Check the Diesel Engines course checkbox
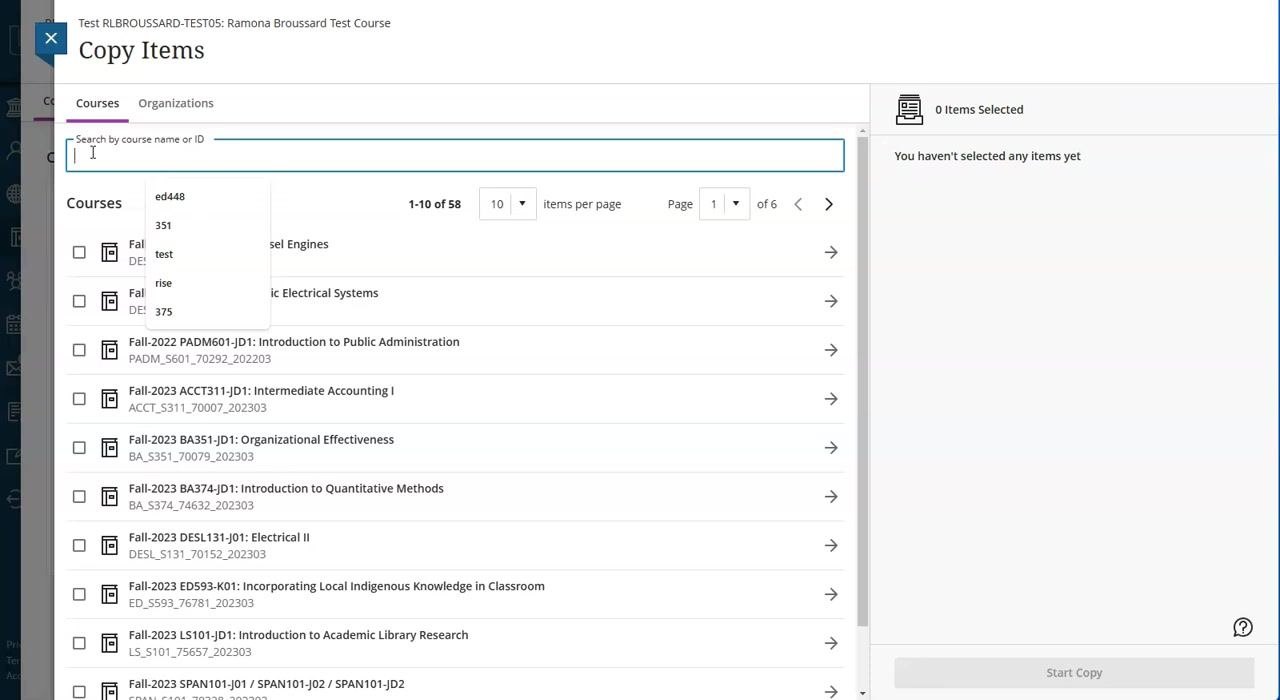This screenshot has width=1280, height=700. tap(79, 252)
